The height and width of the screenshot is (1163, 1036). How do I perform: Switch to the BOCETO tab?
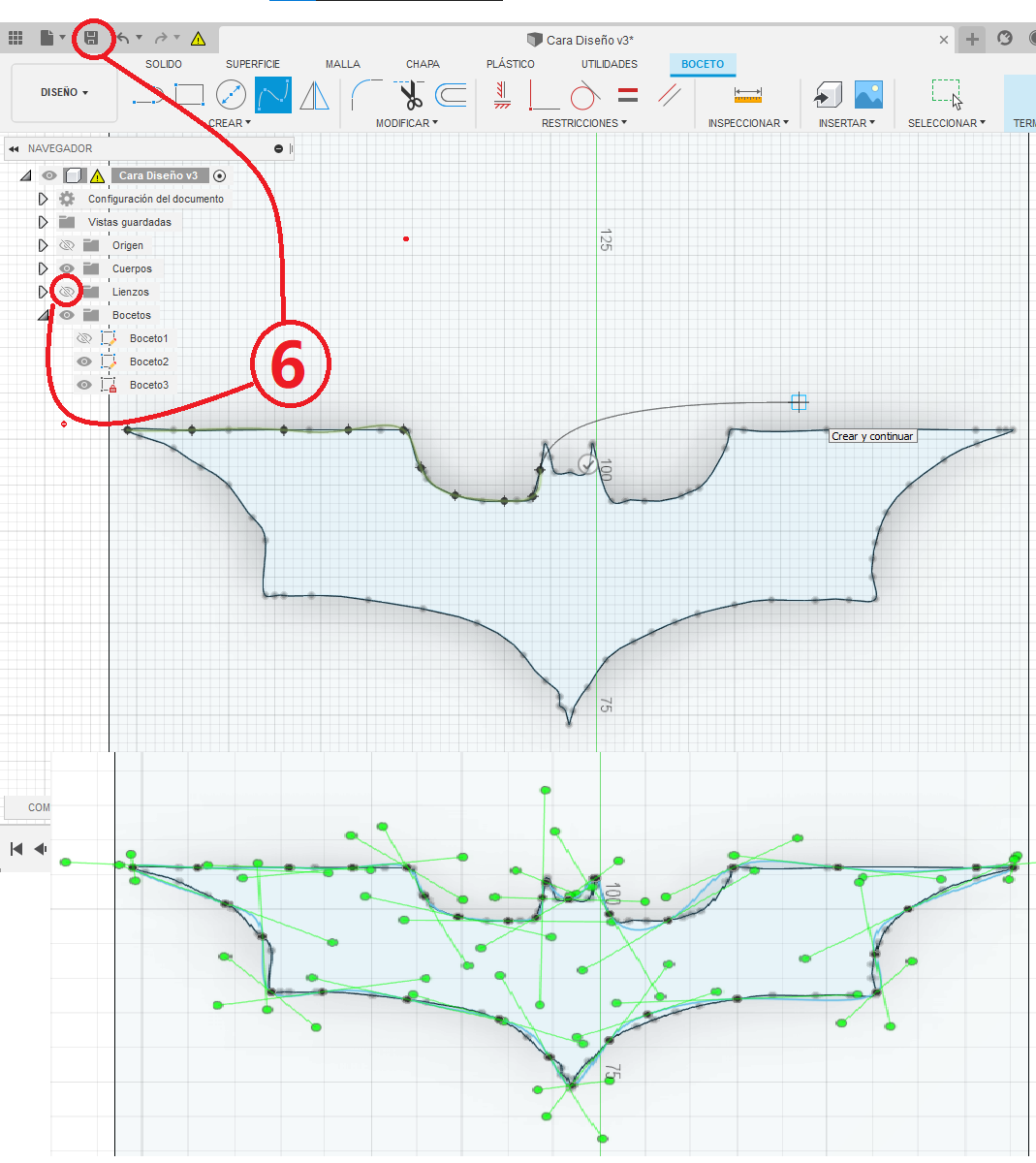pos(703,64)
